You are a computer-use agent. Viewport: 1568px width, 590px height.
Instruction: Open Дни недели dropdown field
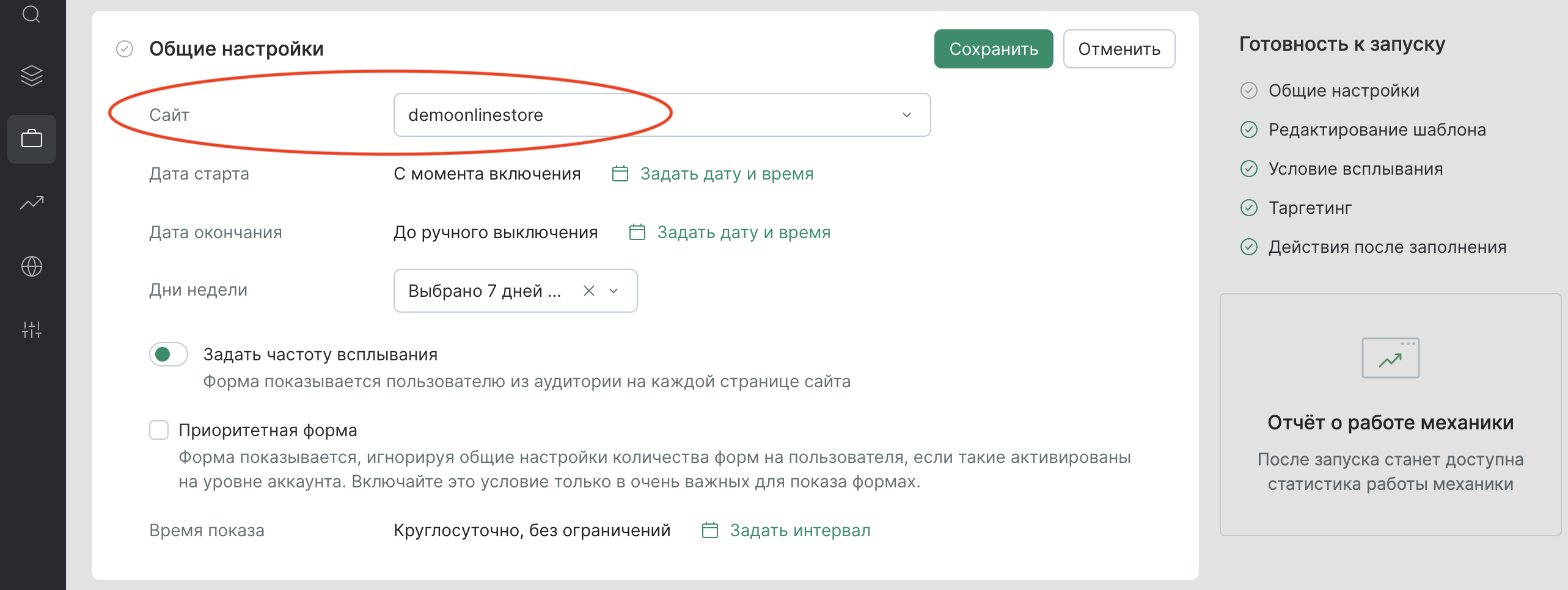pos(515,291)
